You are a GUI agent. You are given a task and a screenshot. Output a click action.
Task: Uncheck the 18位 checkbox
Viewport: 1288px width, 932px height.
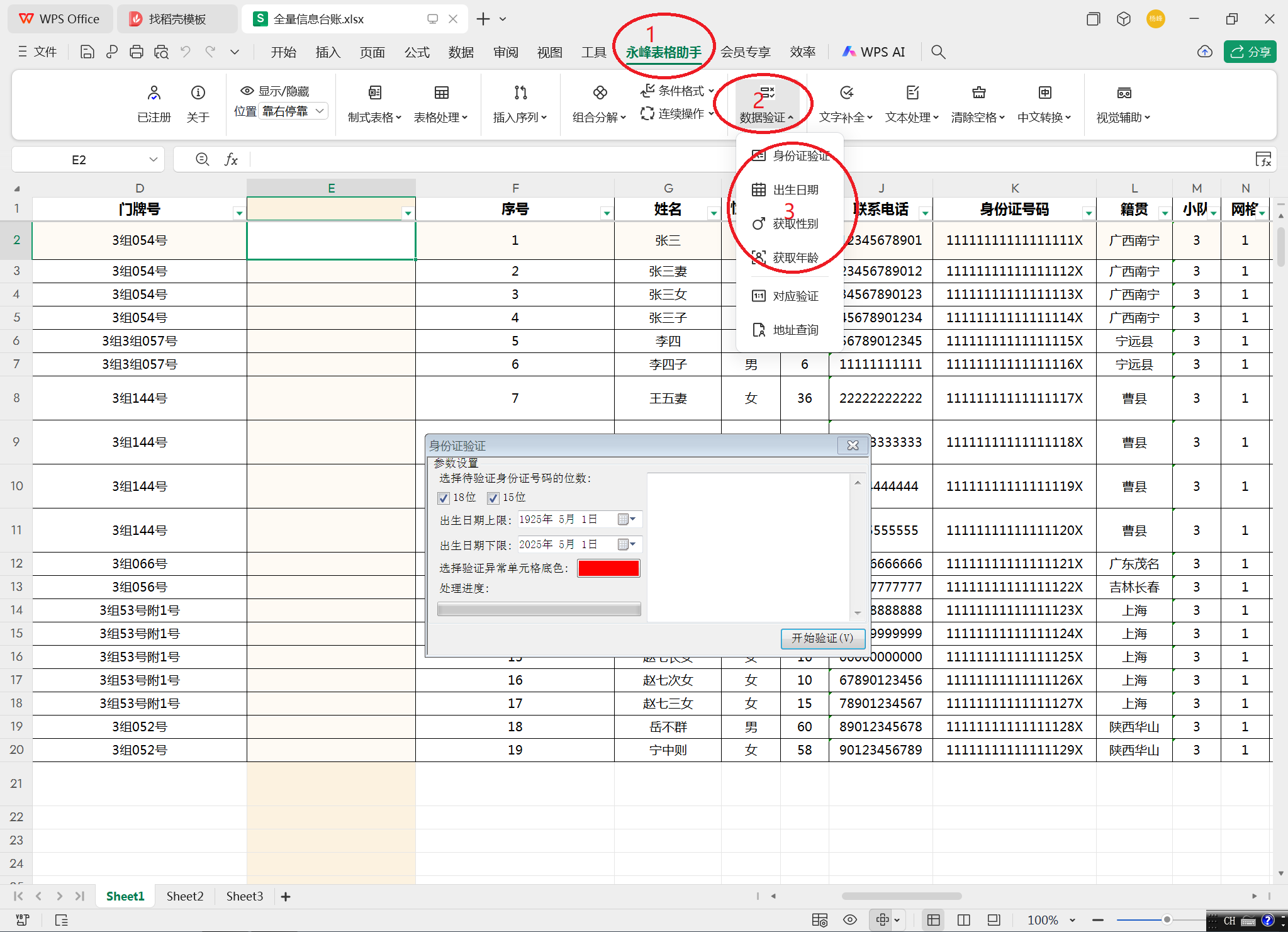[444, 498]
